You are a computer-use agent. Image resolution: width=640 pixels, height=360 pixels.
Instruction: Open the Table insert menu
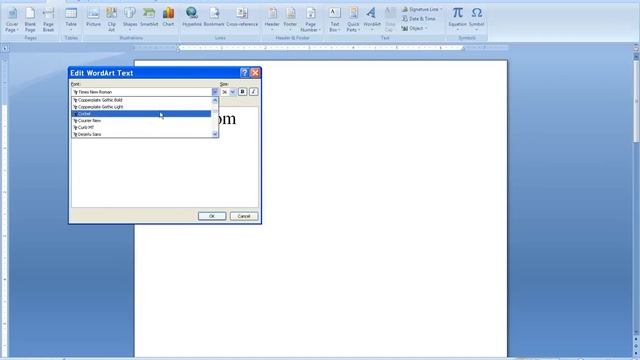coord(71,20)
